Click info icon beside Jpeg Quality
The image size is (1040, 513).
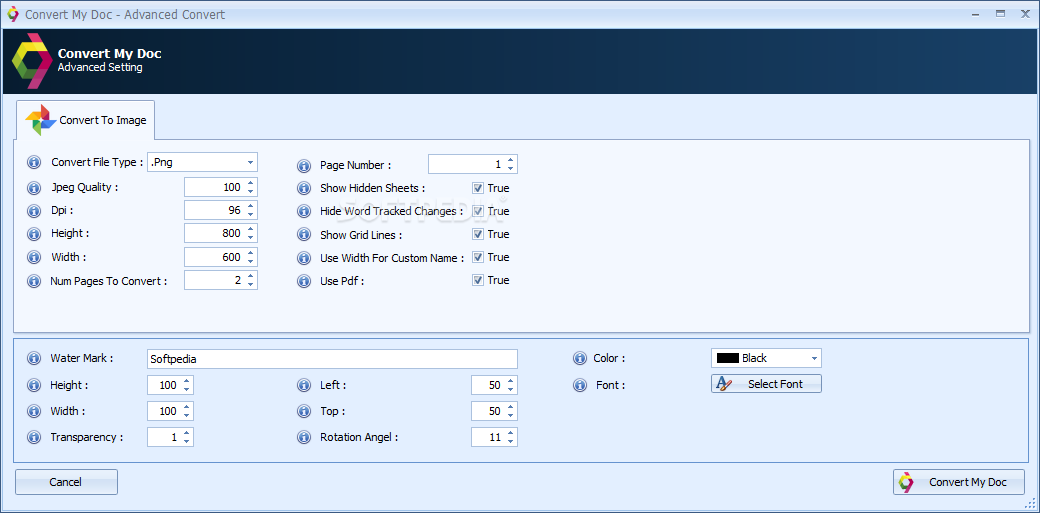[34, 188]
